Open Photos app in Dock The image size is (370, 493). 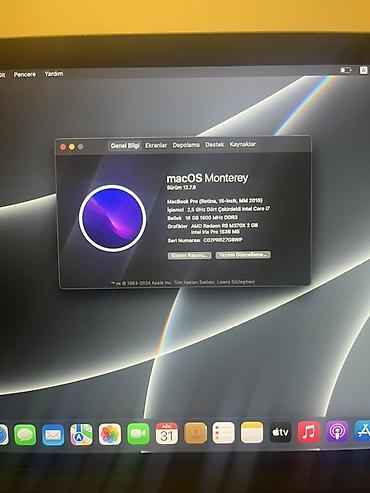[x=110, y=434]
